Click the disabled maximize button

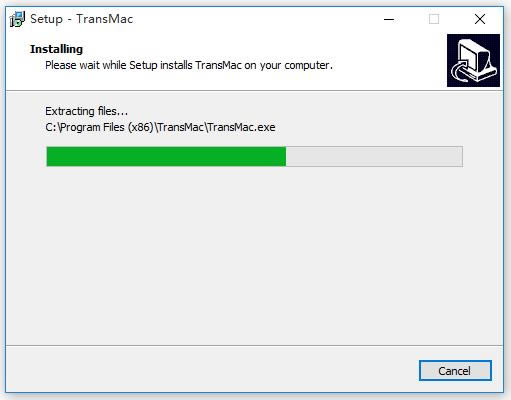434,19
